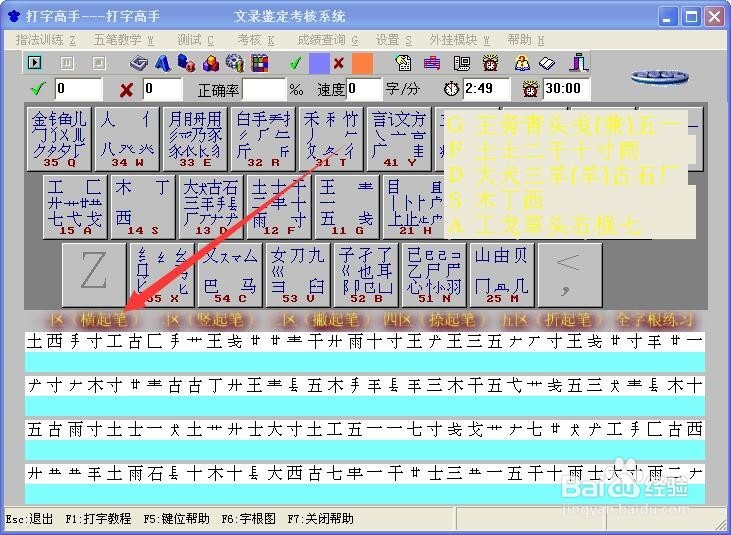The height and width of the screenshot is (535, 731).
Task: Open the 帮助 menu
Action: point(526,40)
